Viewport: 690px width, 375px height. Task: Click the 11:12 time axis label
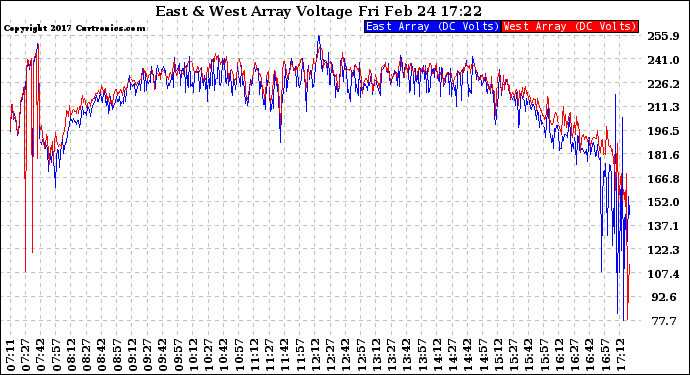254,355
